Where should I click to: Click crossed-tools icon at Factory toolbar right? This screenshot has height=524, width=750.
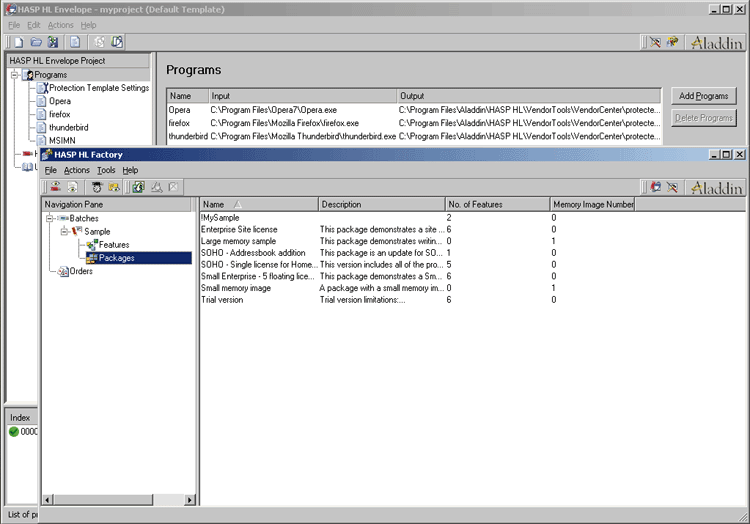point(673,187)
